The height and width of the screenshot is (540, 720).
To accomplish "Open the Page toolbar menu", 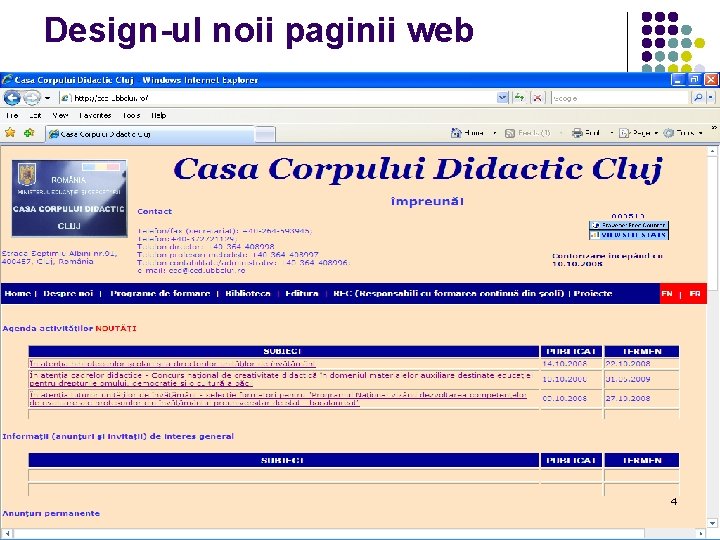I will point(638,133).
